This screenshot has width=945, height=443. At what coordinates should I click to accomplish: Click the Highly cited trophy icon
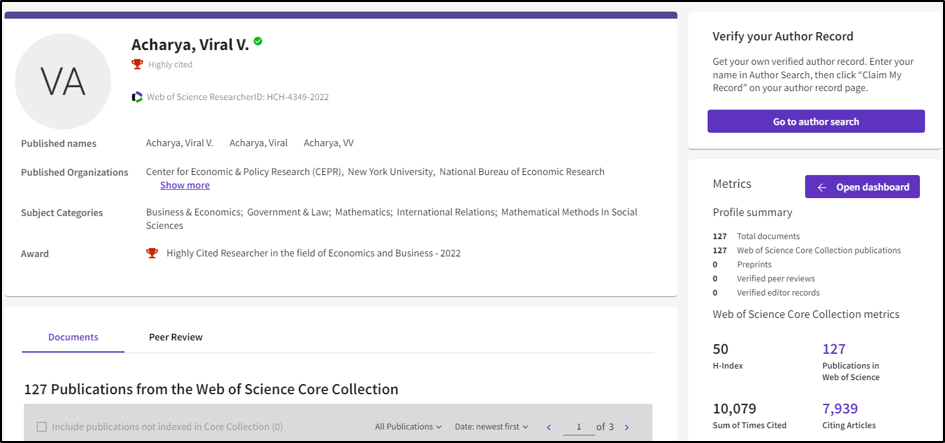tap(137, 64)
